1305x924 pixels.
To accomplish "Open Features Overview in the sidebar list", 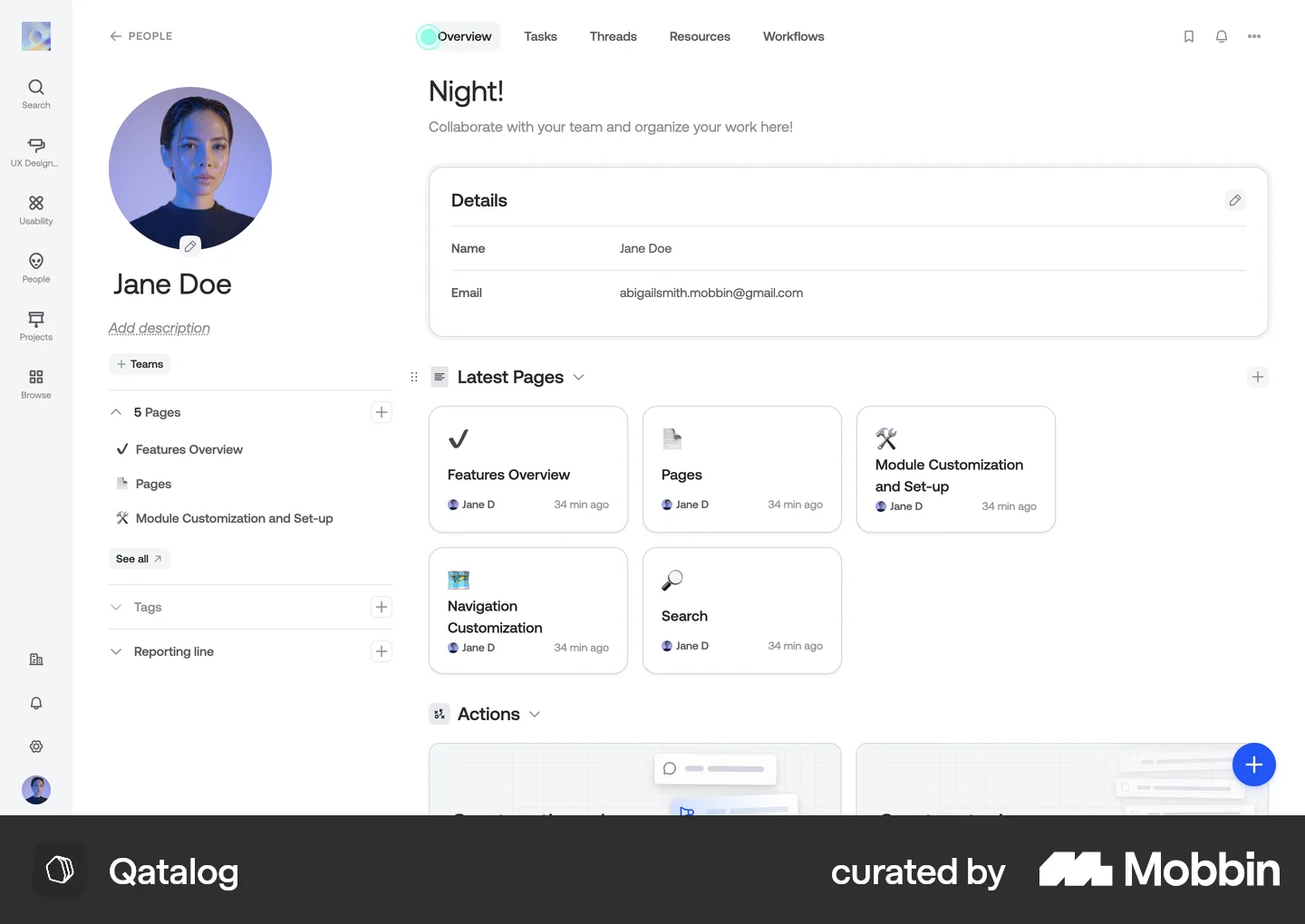I will (x=189, y=449).
